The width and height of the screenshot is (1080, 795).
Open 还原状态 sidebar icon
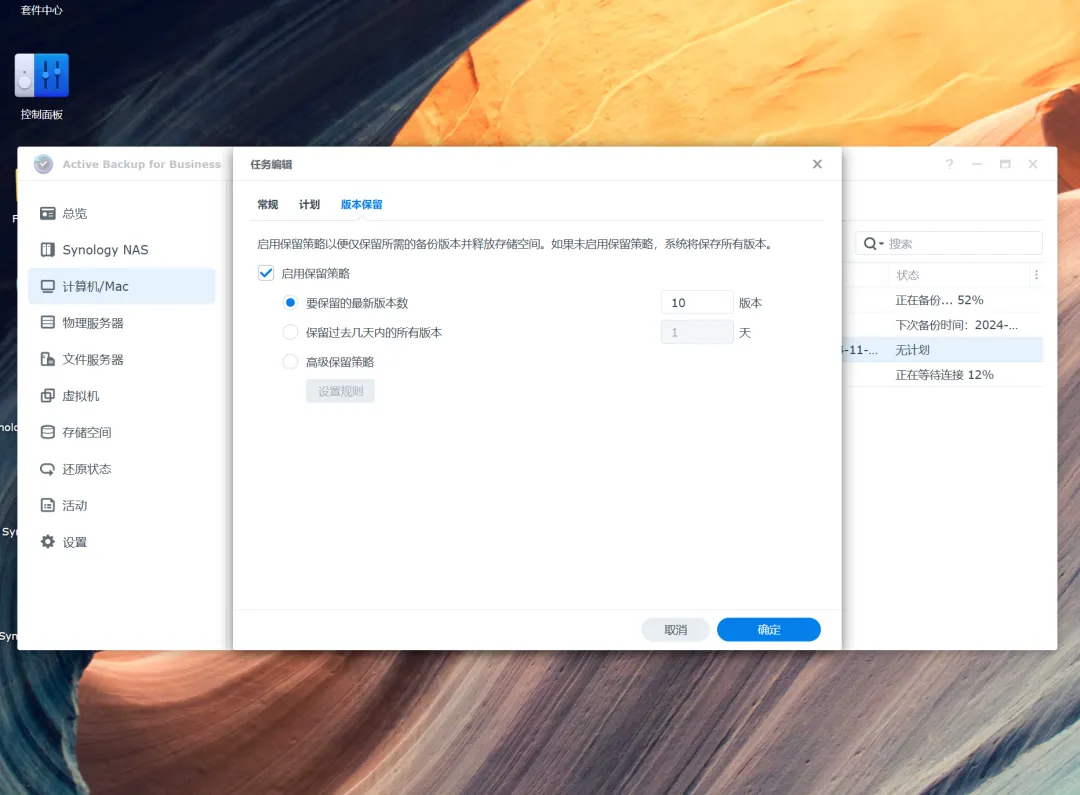48,468
